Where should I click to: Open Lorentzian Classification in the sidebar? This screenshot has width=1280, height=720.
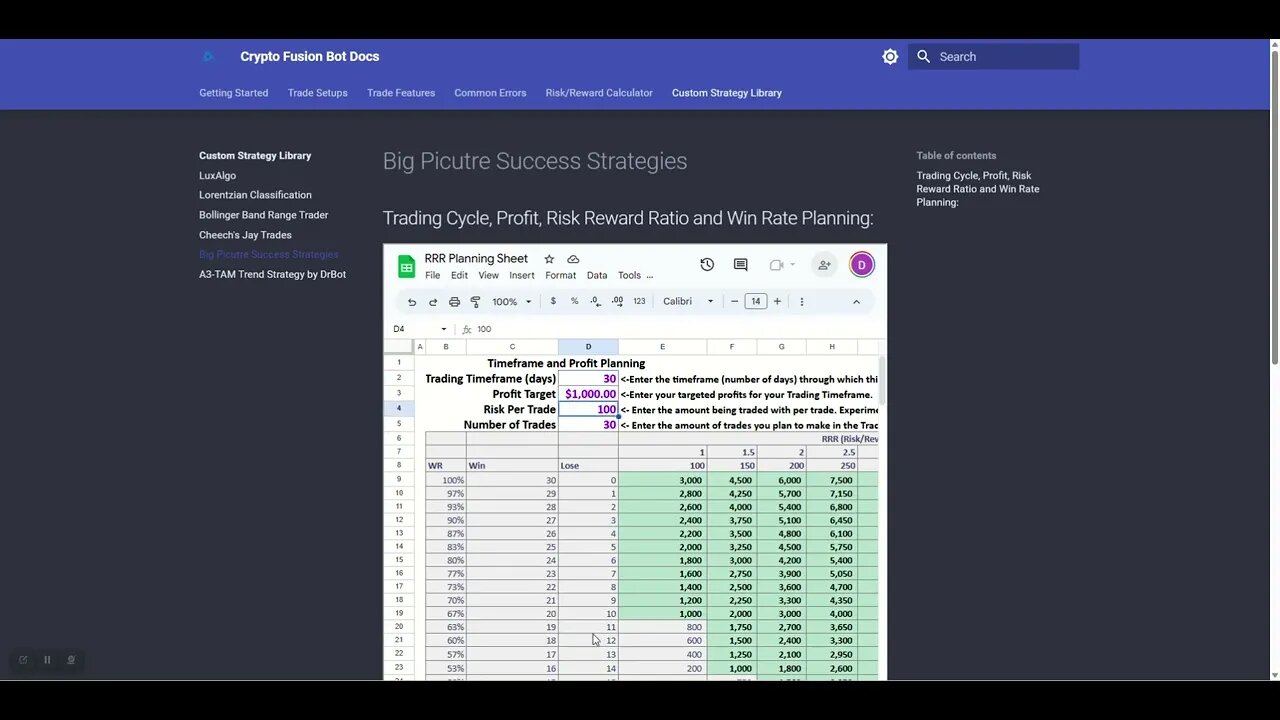click(x=255, y=195)
